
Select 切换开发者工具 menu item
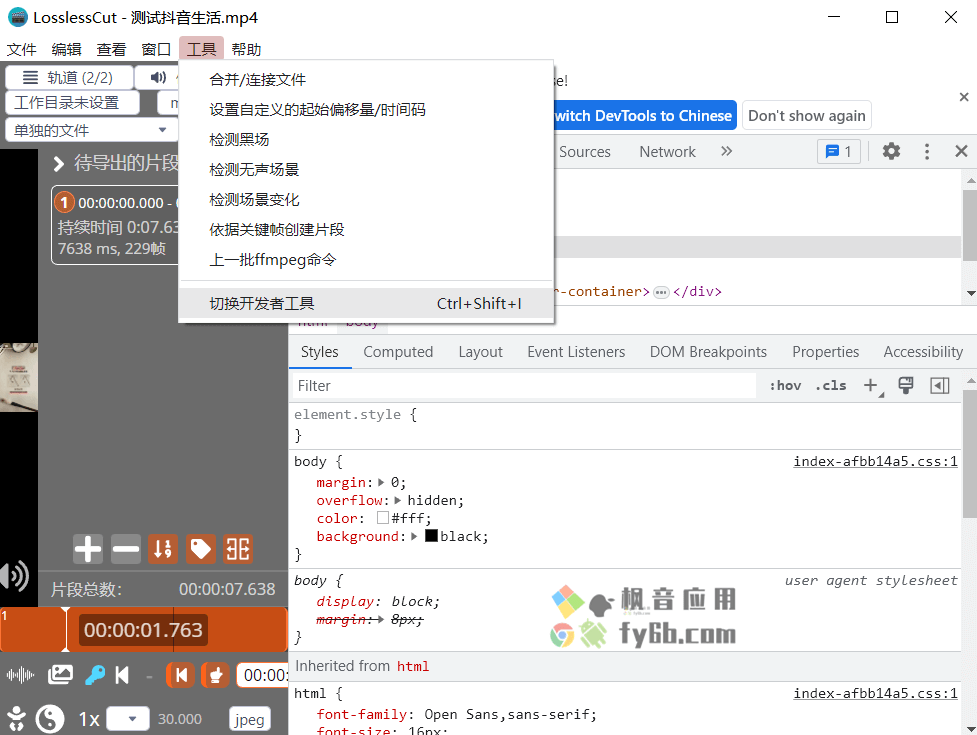[366, 303]
